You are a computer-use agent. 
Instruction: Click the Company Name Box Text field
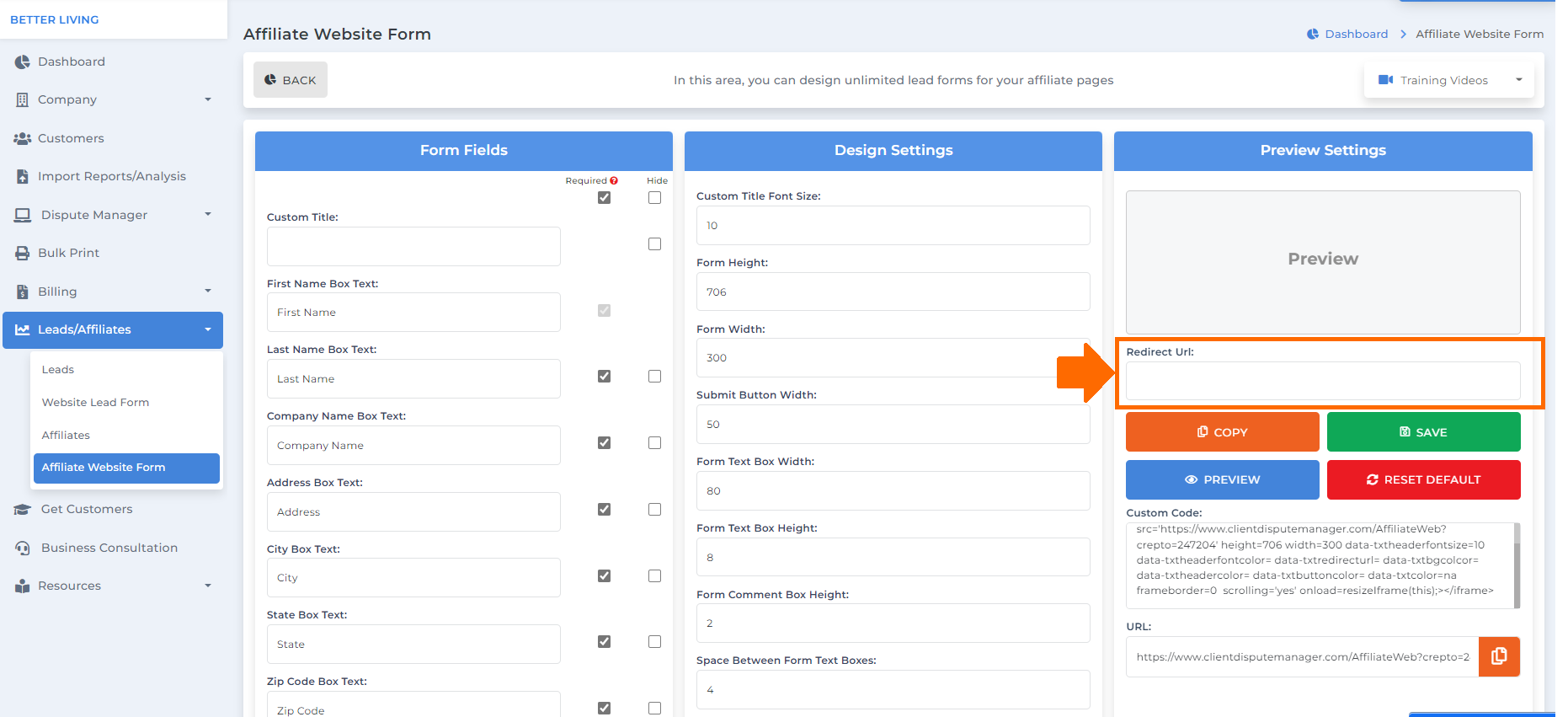[413, 445]
